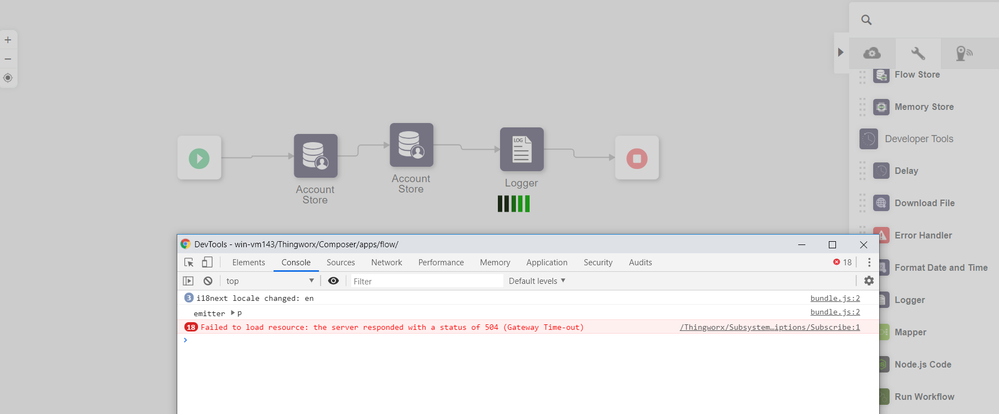This screenshot has height=414, width=999.
Task: Show the console sidebar icon
Action: coord(189,281)
